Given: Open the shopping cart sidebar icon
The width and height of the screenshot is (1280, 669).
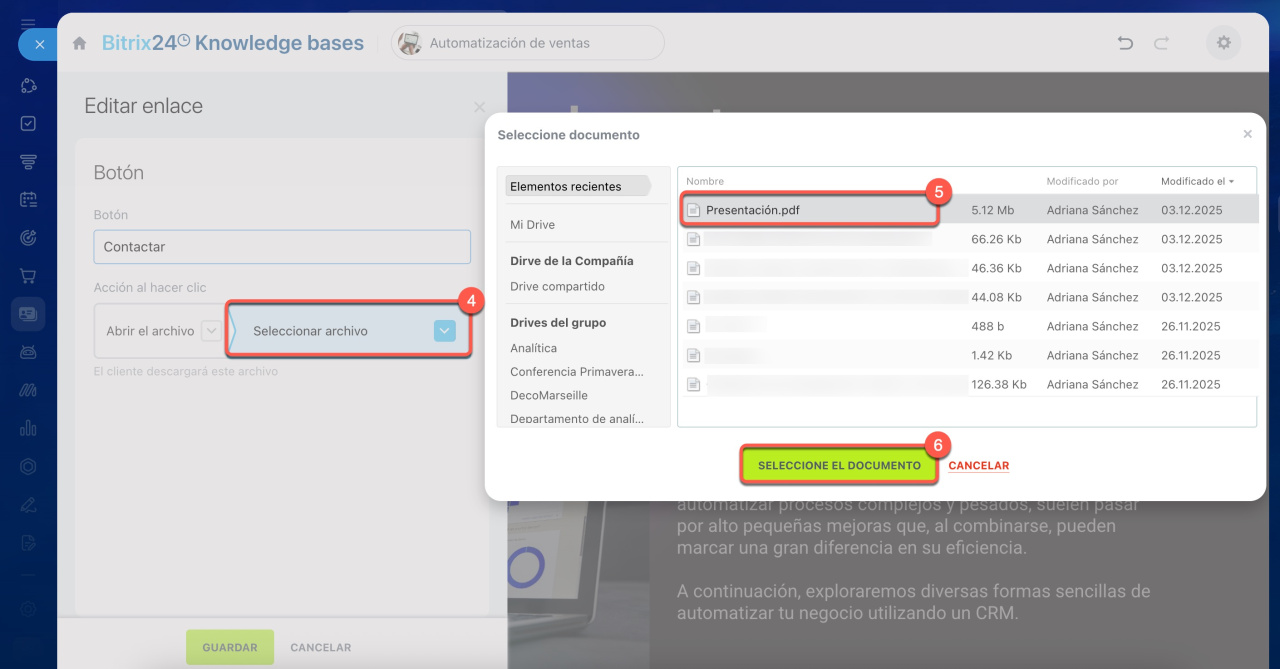Looking at the screenshot, I should [28, 275].
